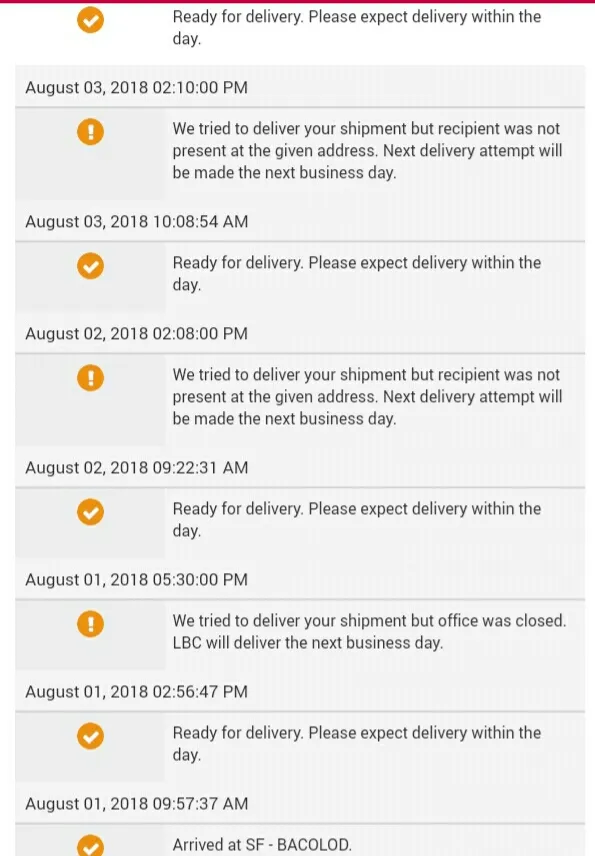Click the checkmark icon under August 03 10:08:54 AM

[91, 266]
